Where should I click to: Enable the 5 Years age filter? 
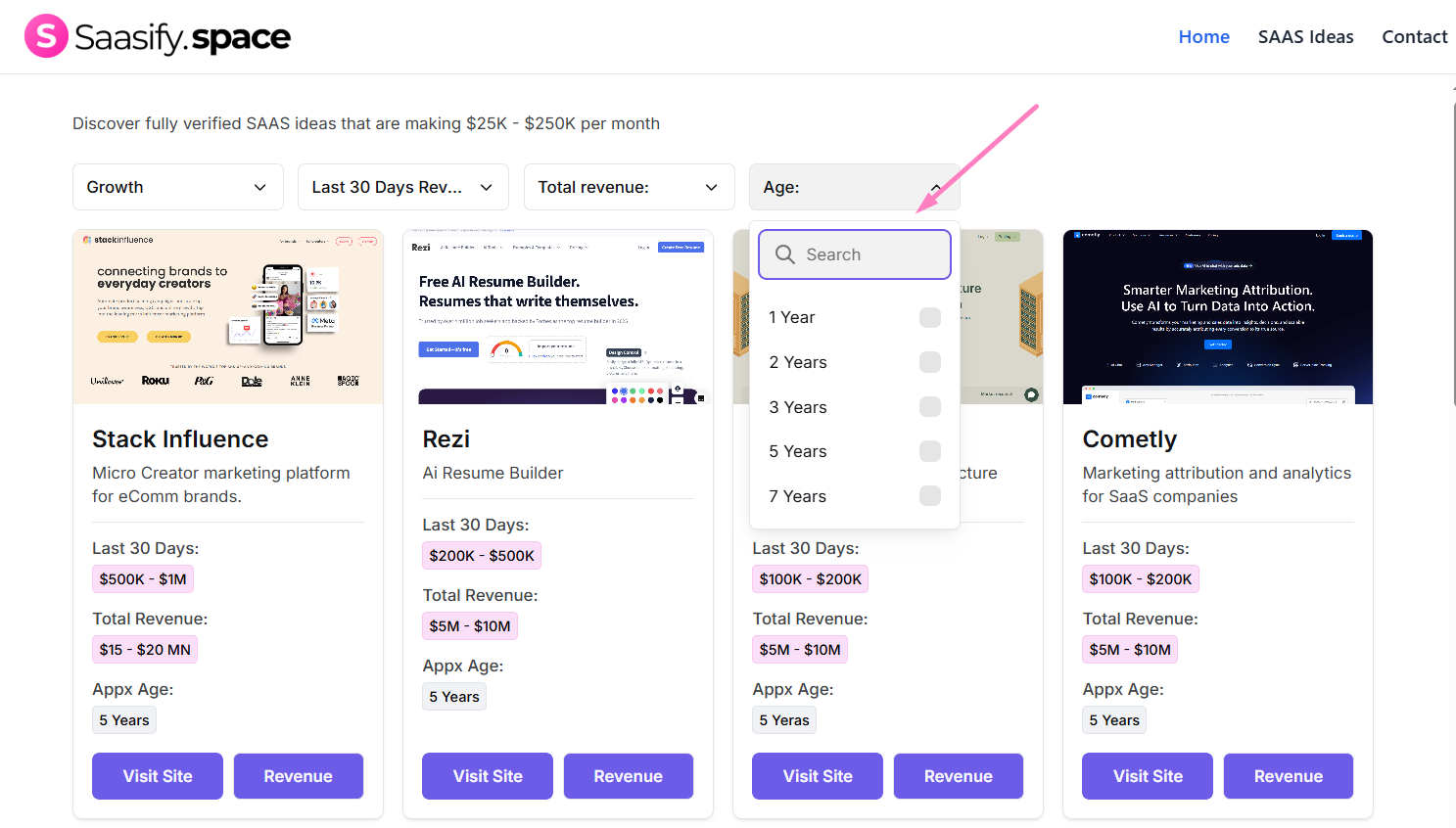tap(928, 451)
